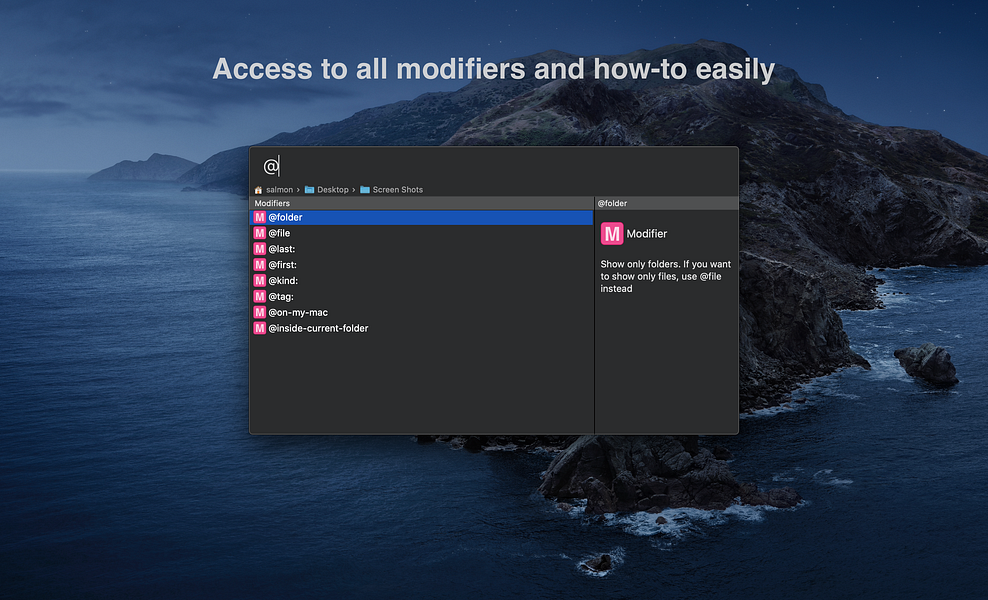This screenshot has height=600, width=988.
Task: Open the salmon home path segment
Action: (279, 190)
